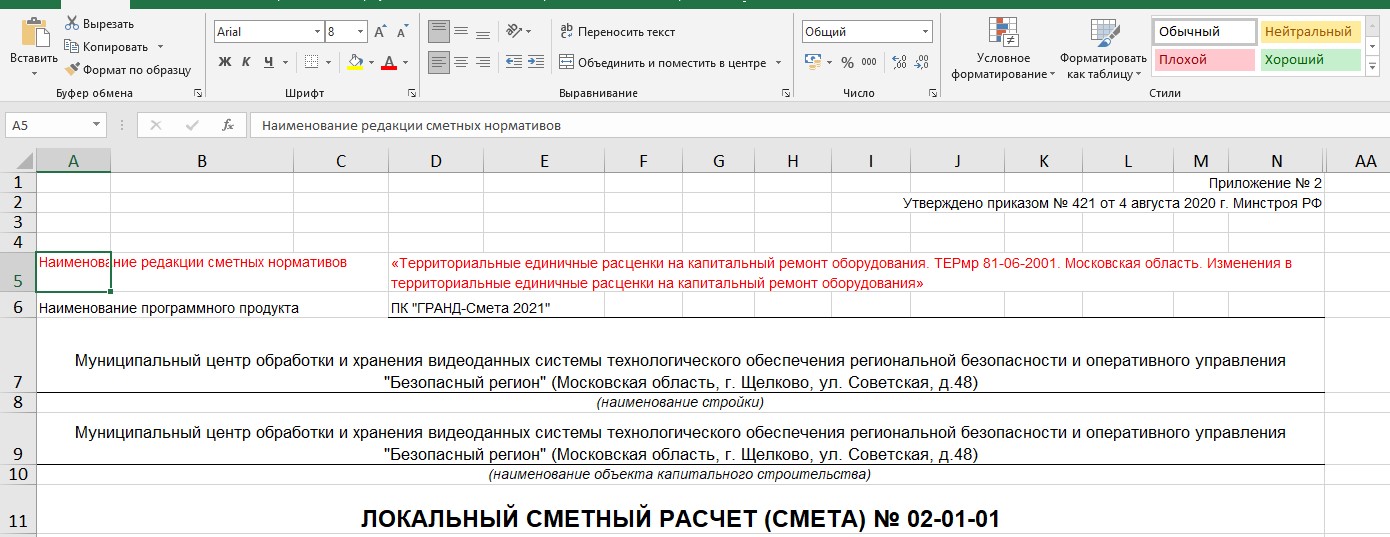Cut selection with the Вырезать button
This screenshot has height=537, width=1390.
(100, 23)
